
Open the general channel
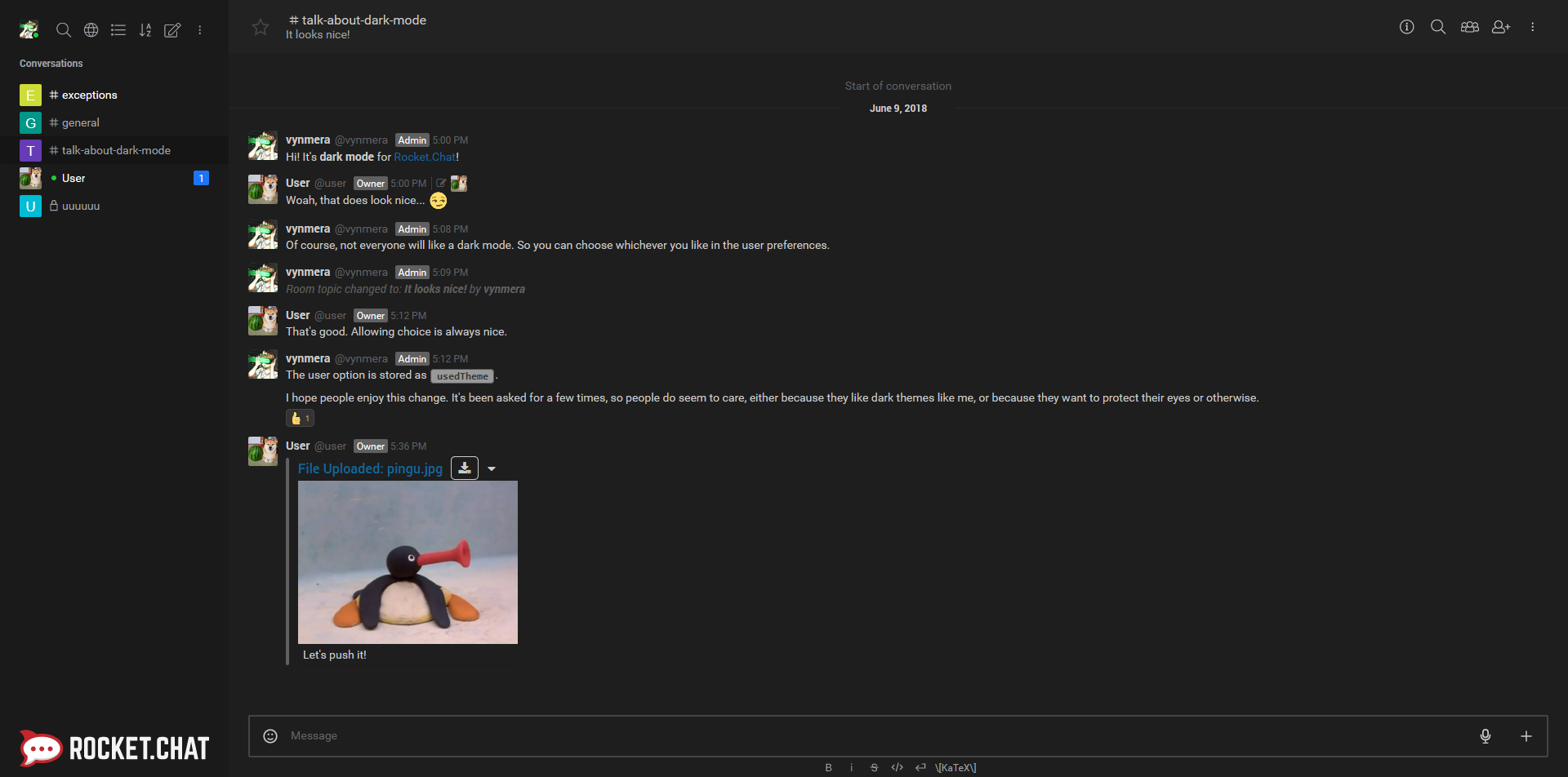pos(114,122)
